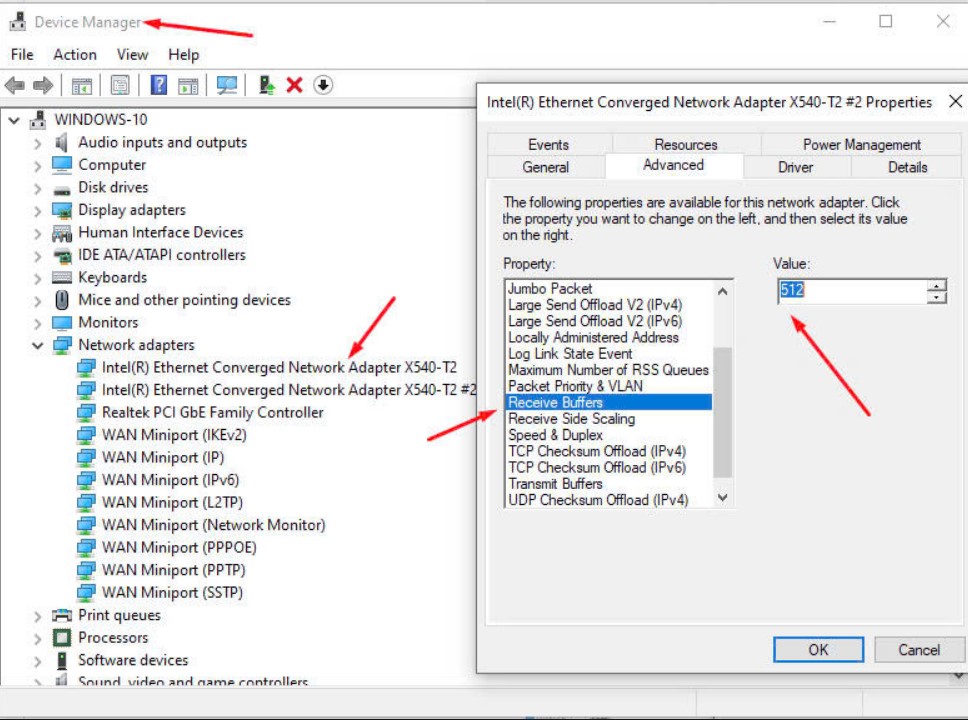Click the Audio inputs and outputs speaker icon
The height and width of the screenshot is (720, 968).
(62, 143)
